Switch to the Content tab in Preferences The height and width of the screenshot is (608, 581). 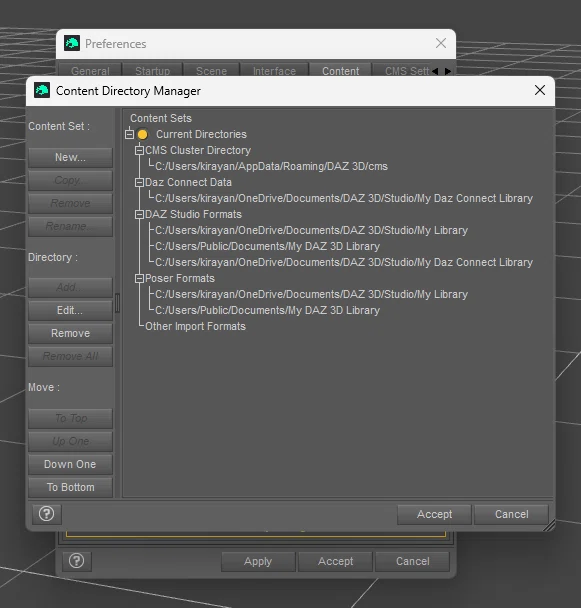(x=341, y=71)
